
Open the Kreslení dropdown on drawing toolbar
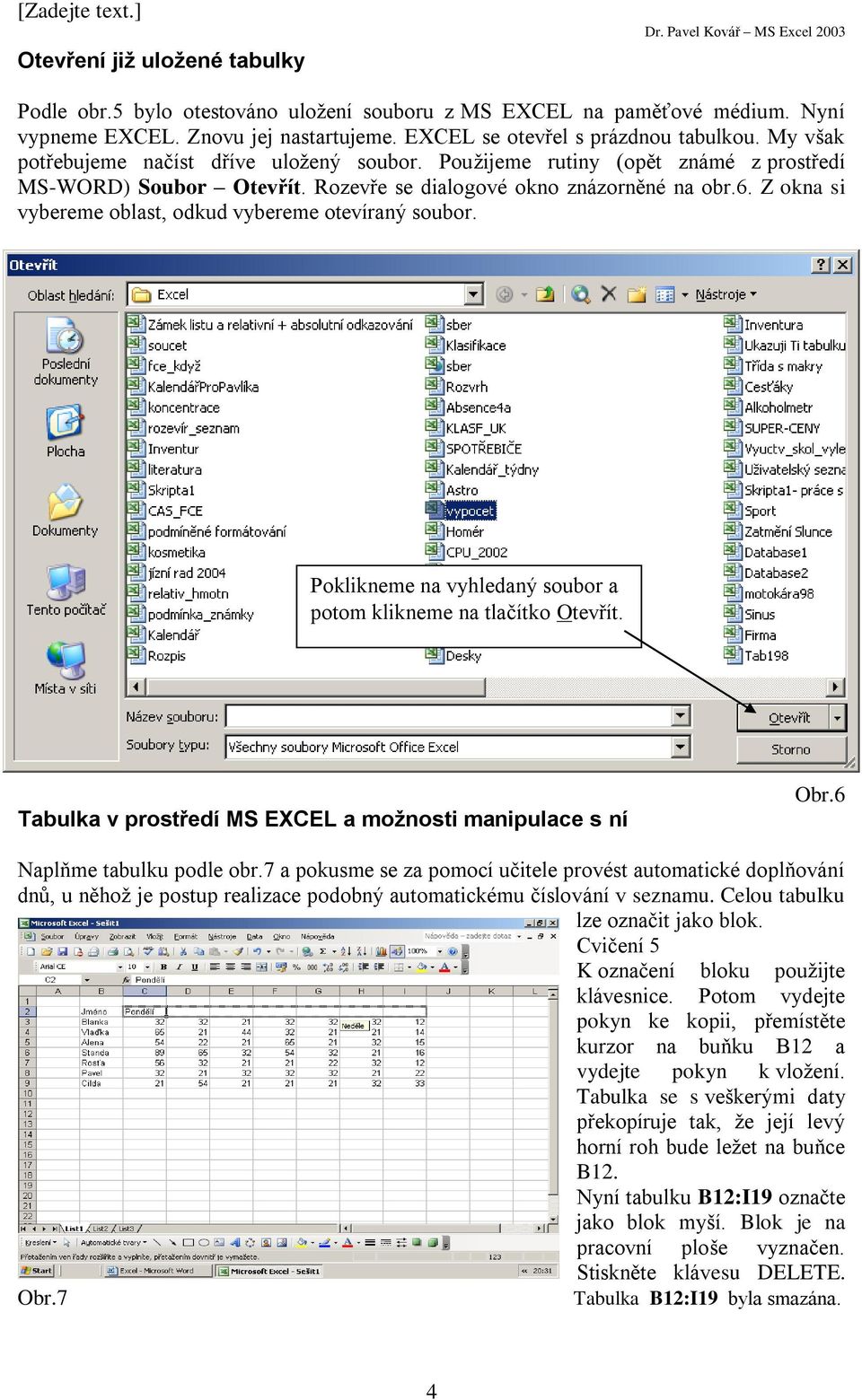40,1243
